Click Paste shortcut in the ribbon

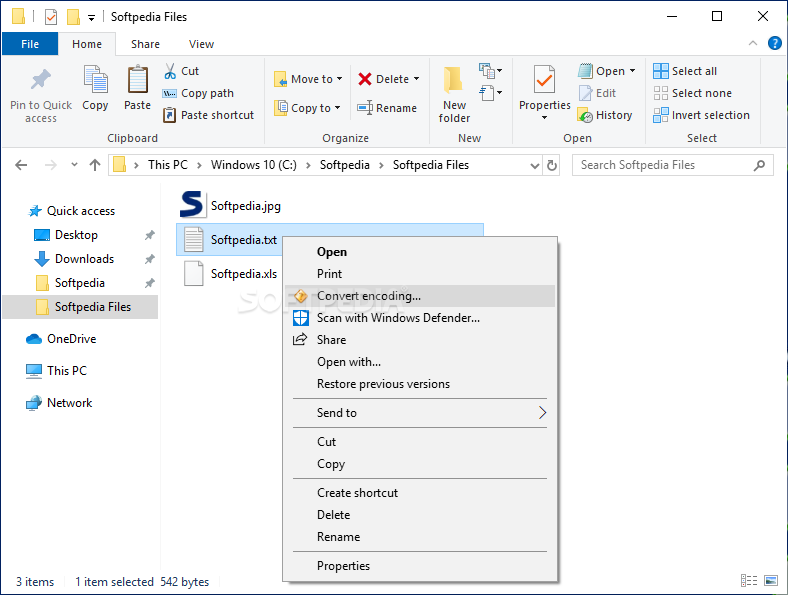tap(209, 115)
